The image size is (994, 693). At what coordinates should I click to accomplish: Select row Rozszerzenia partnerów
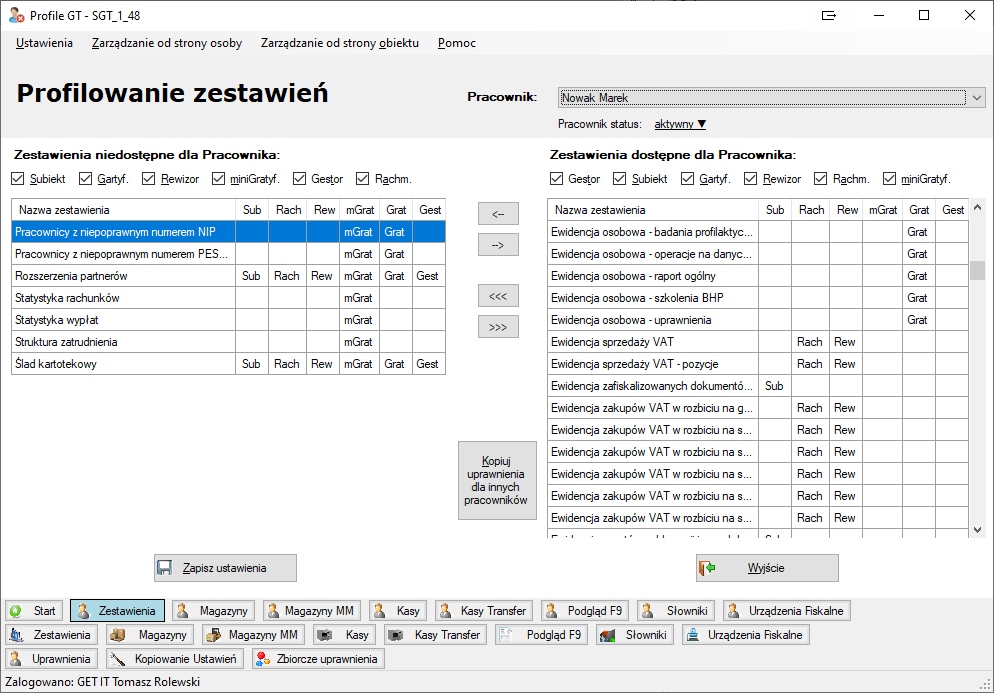pos(228,276)
